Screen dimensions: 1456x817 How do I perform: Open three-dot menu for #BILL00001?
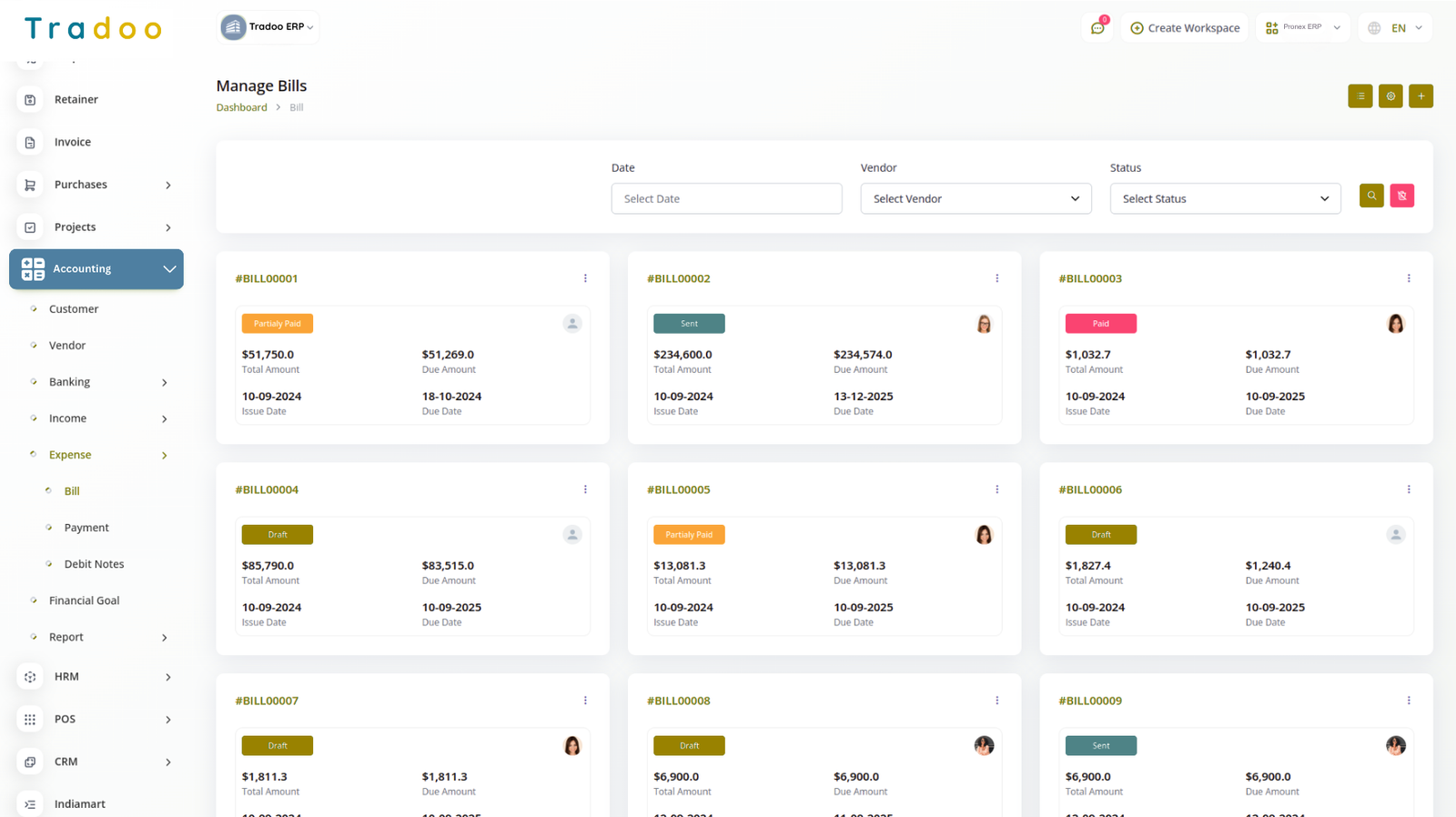point(585,278)
